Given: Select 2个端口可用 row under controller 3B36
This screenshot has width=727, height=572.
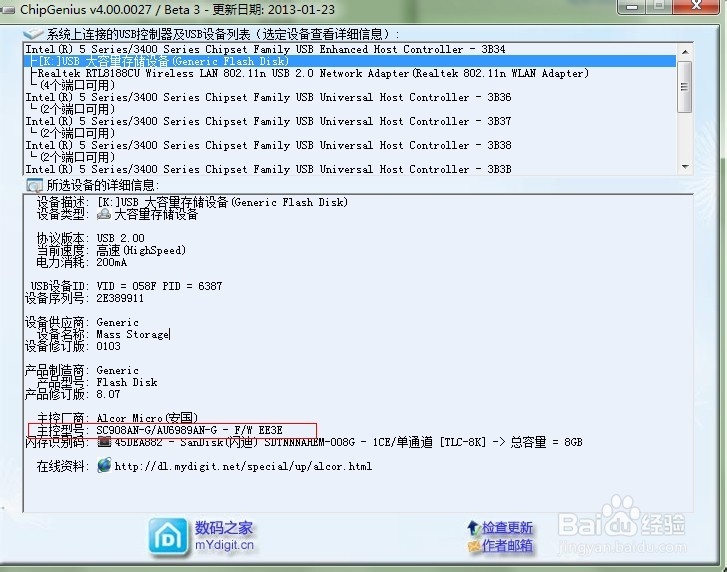Looking at the screenshot, I should coord(350,109).
